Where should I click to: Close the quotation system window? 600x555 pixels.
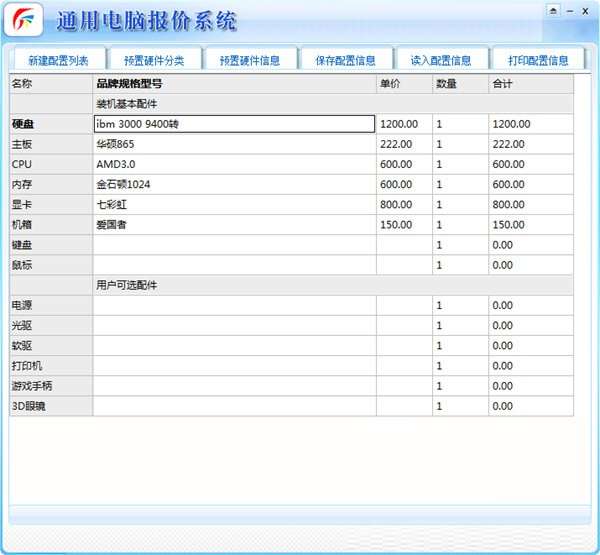(x=586, y=9)
